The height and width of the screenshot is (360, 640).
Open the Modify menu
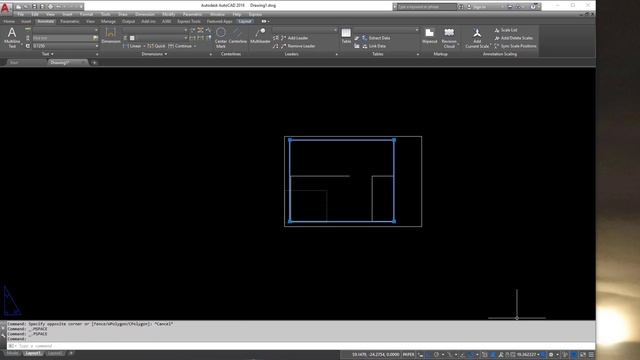(169, 14)
